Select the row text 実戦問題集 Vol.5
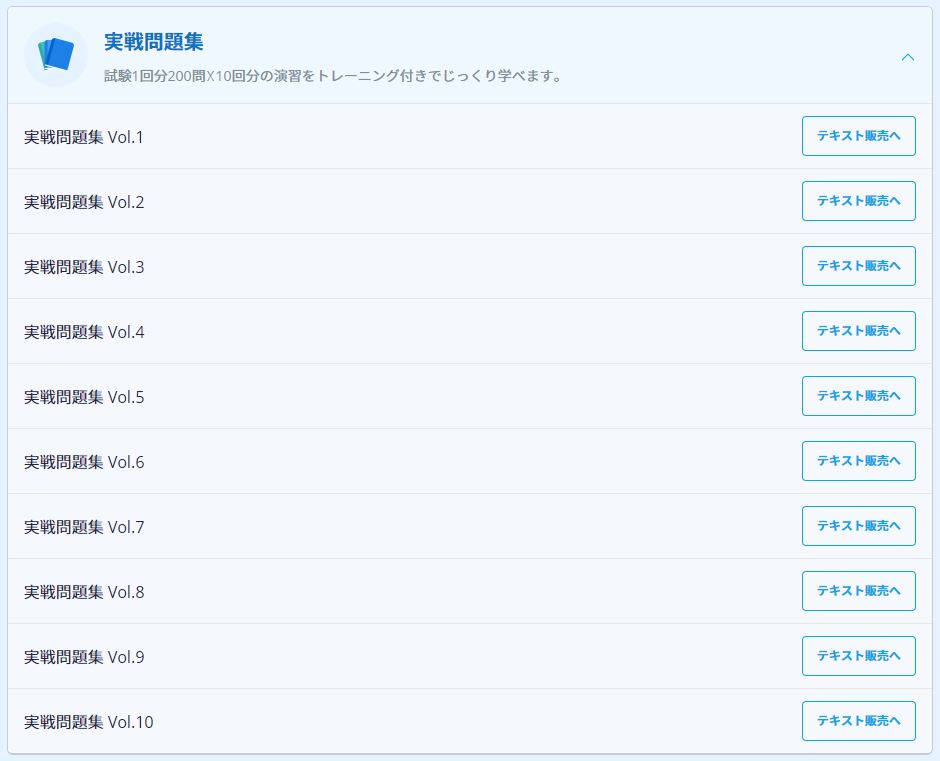The image size is (940, 761). click(x=84, y=397)
